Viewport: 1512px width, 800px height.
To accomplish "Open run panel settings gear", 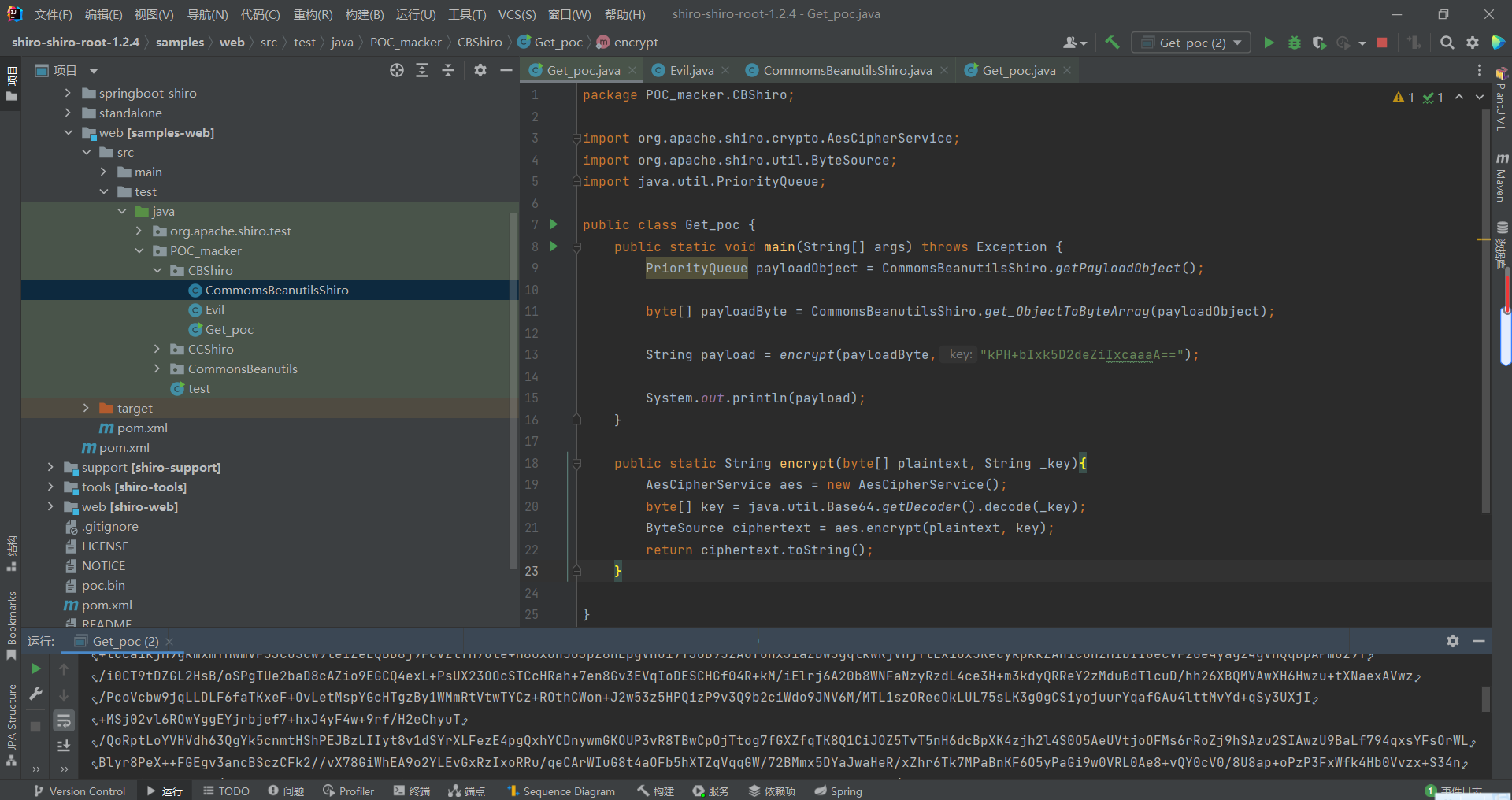I will coord(1453,641).
